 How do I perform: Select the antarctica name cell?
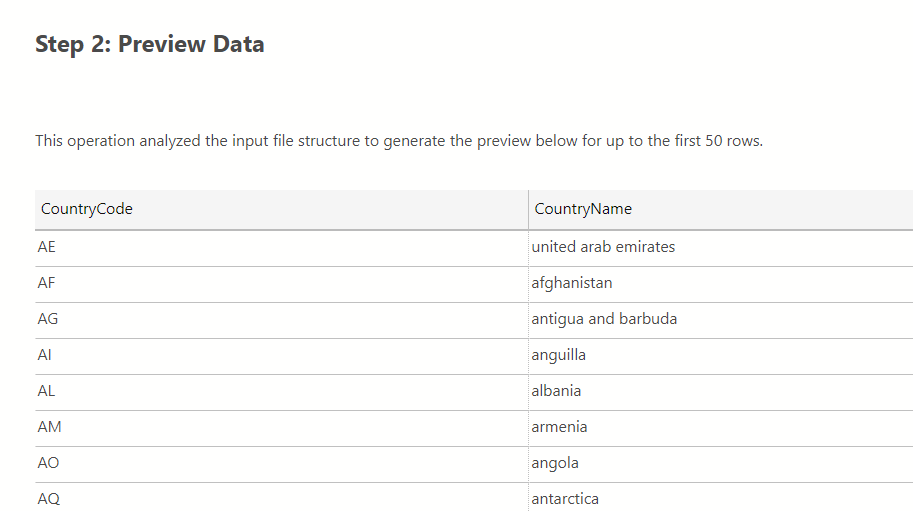tap(565, 498)
